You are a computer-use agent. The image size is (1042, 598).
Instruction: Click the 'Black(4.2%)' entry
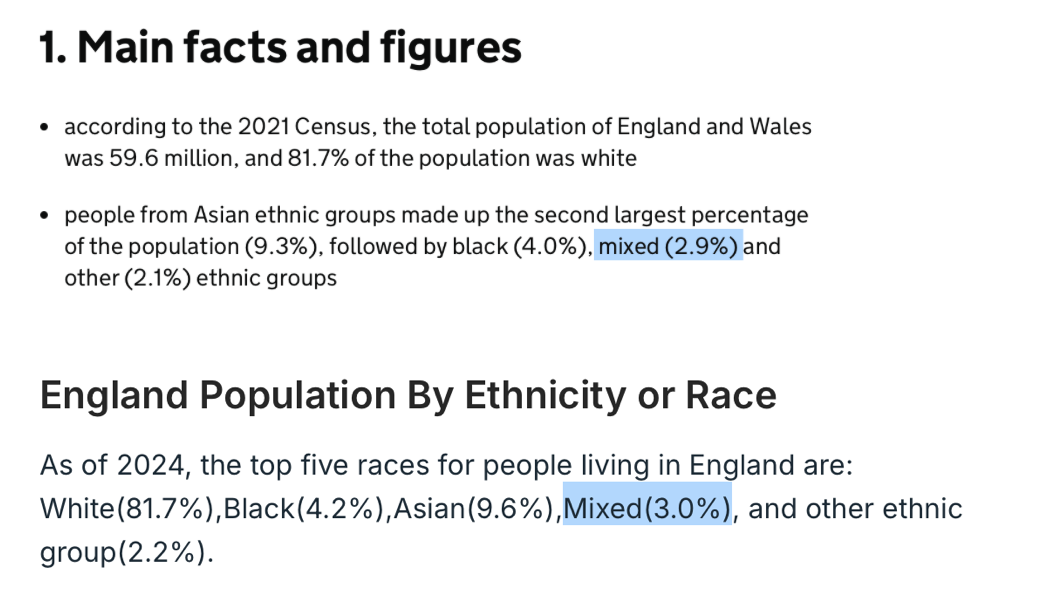304,508
